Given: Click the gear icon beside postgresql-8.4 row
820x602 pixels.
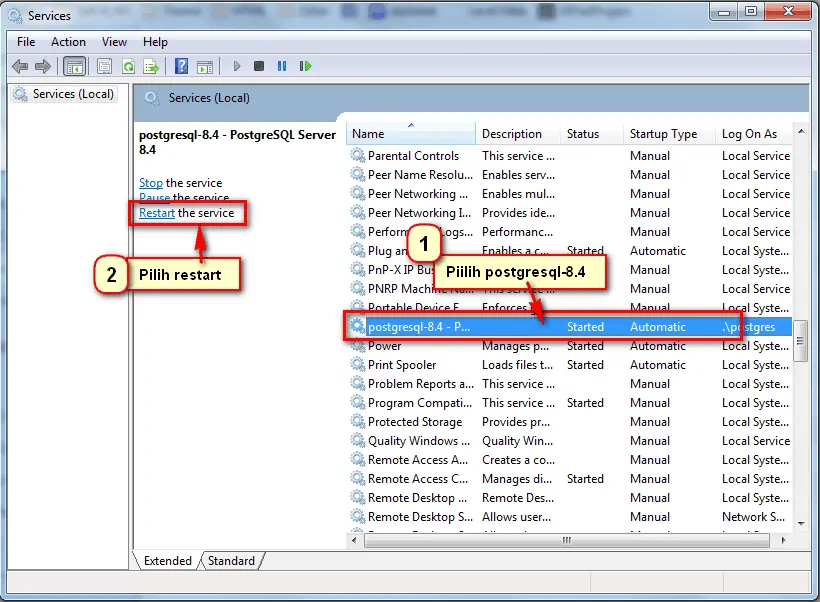Looking at the screenshot, I should (358, 327).
